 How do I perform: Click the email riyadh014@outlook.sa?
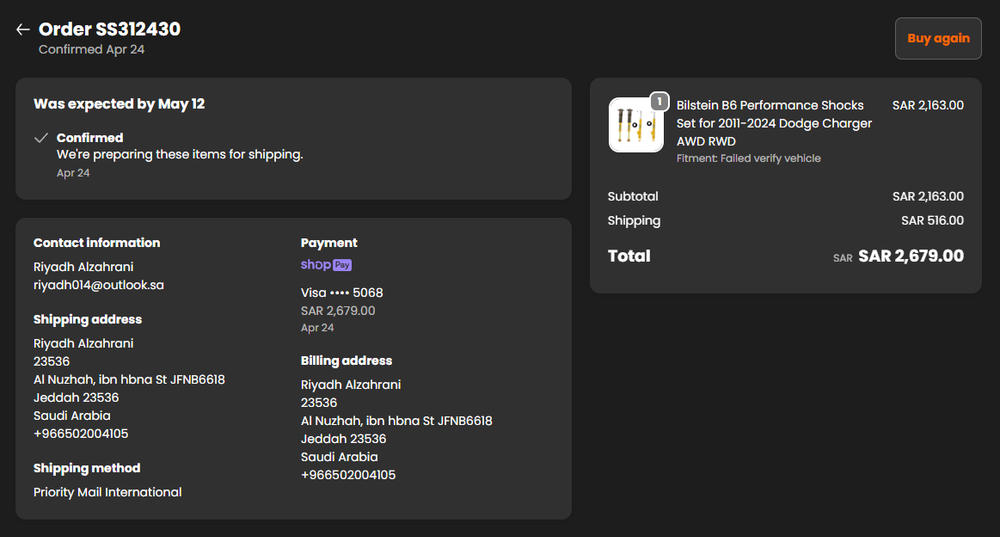click(99, 285)
